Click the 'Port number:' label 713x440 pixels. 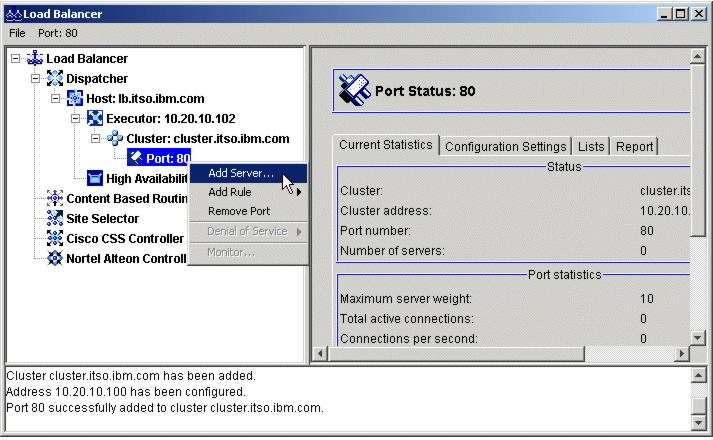click(375, 231)
